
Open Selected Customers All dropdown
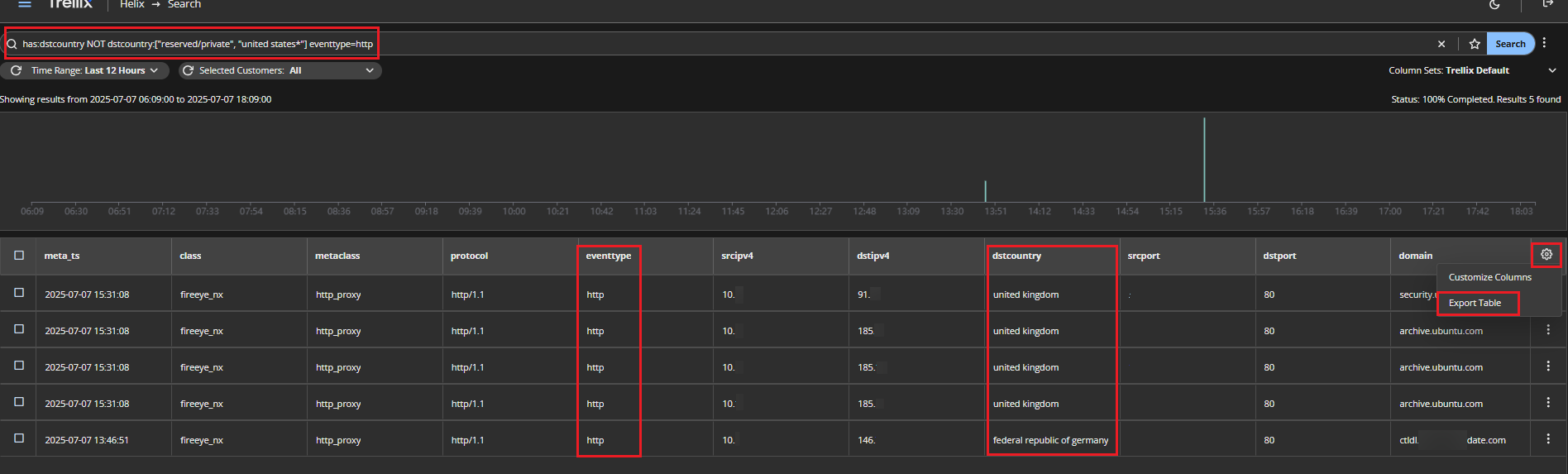287,70
